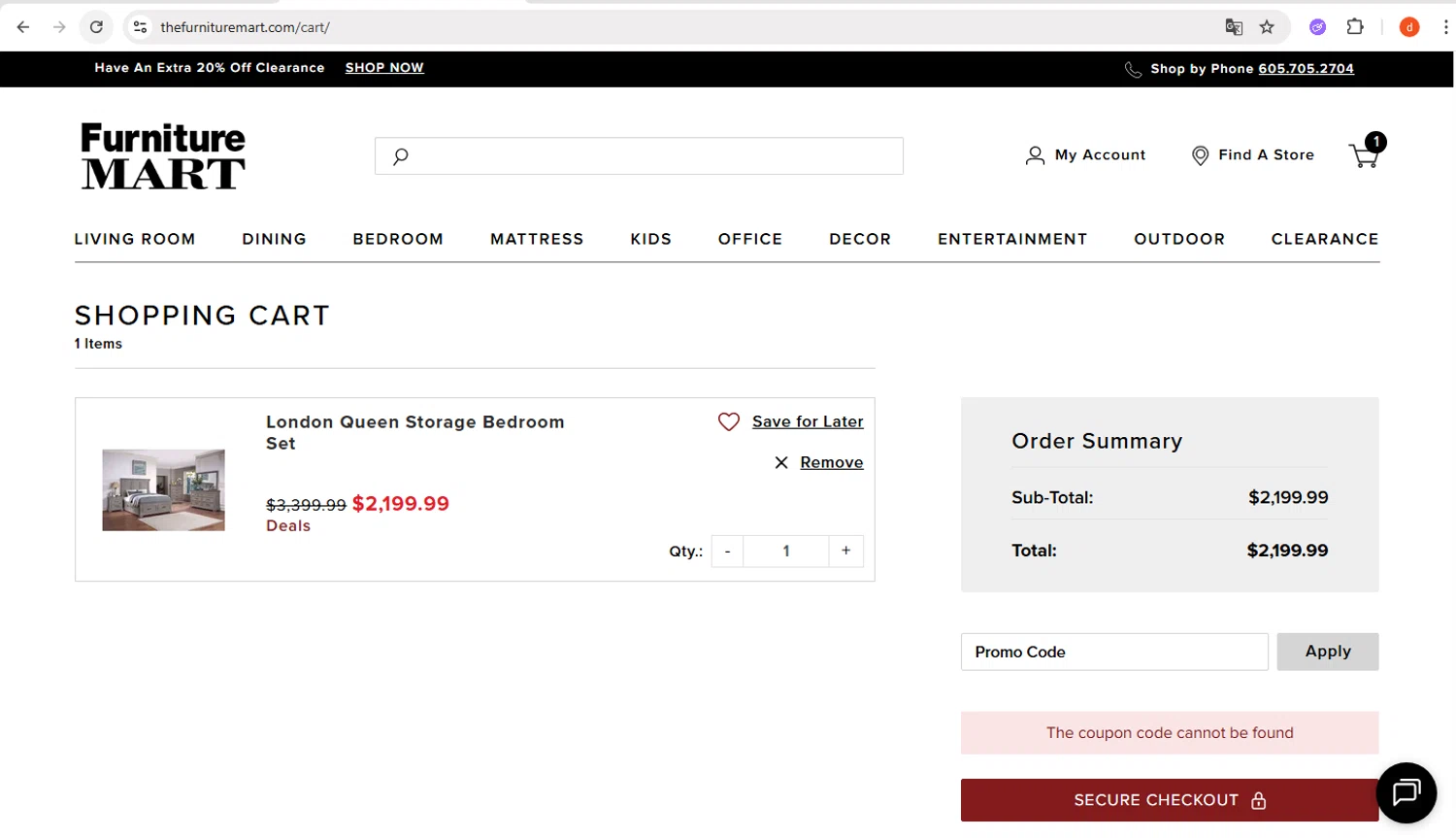Click the translate page icon

[1234, 27]
